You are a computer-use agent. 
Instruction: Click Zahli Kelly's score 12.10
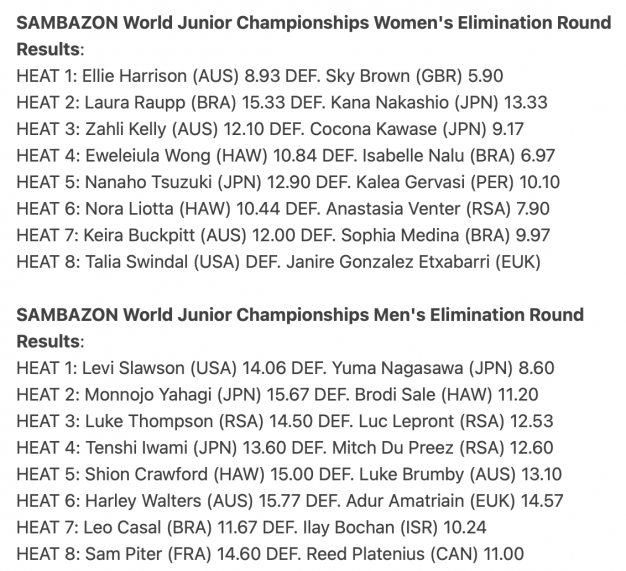point(244,129)
